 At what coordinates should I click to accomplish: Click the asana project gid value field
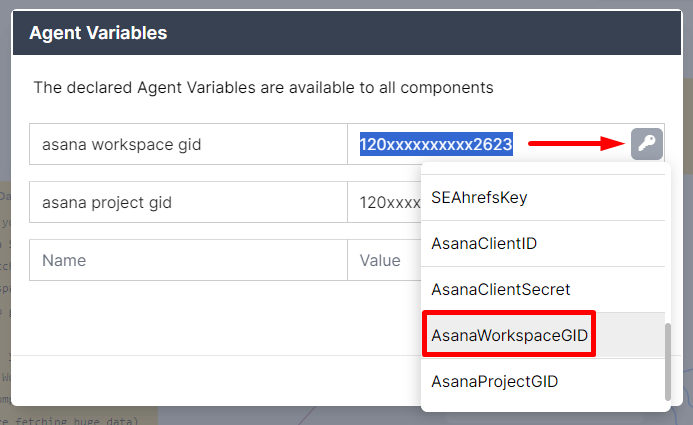pos(384,202)
